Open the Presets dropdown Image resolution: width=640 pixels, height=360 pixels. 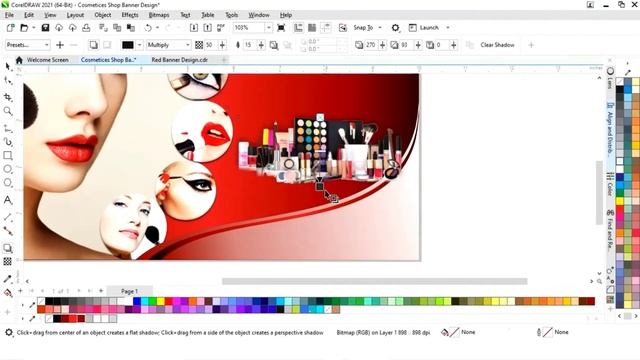pyautogui.click(x=28, y=45)
